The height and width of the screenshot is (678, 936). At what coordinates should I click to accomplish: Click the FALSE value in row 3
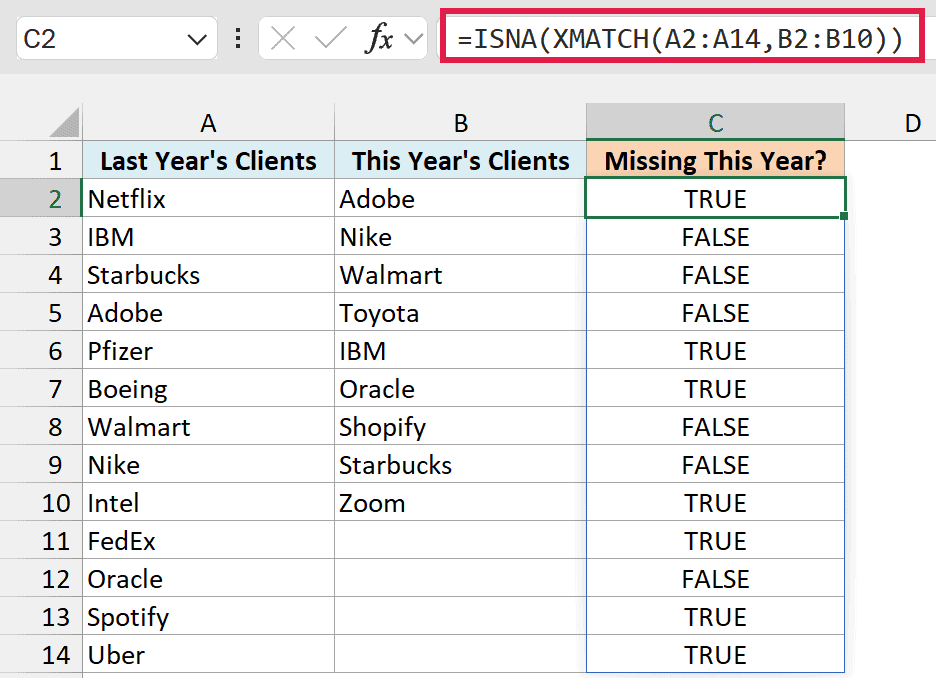click(715, 236)
